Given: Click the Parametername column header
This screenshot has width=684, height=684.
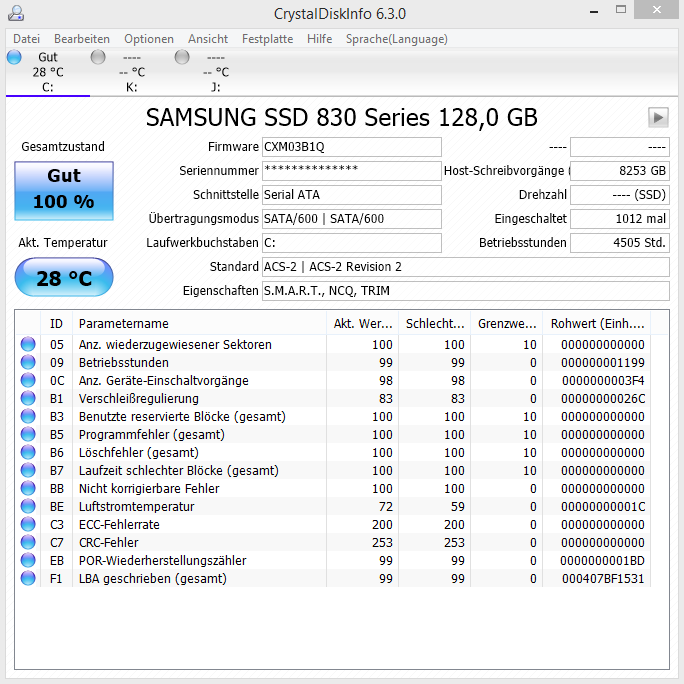Looking at the screenshot, I should pyautogui.click(x=199, y=324).
